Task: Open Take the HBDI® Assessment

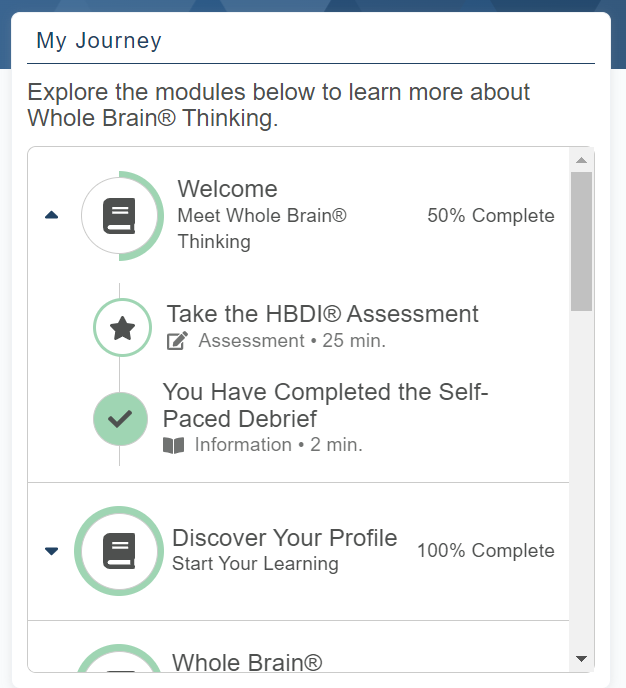Action: pos(322,314)
